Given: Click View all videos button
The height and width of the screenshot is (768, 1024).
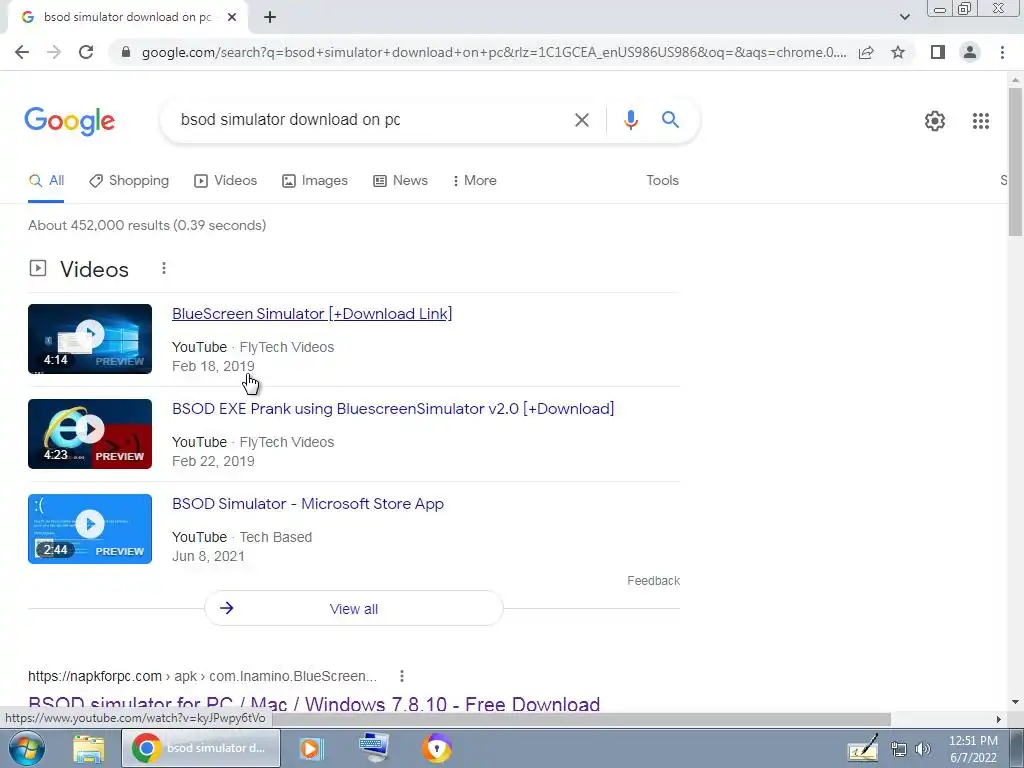Looking at the screenshot, I should pyautogui.click(x=354, y=609).
